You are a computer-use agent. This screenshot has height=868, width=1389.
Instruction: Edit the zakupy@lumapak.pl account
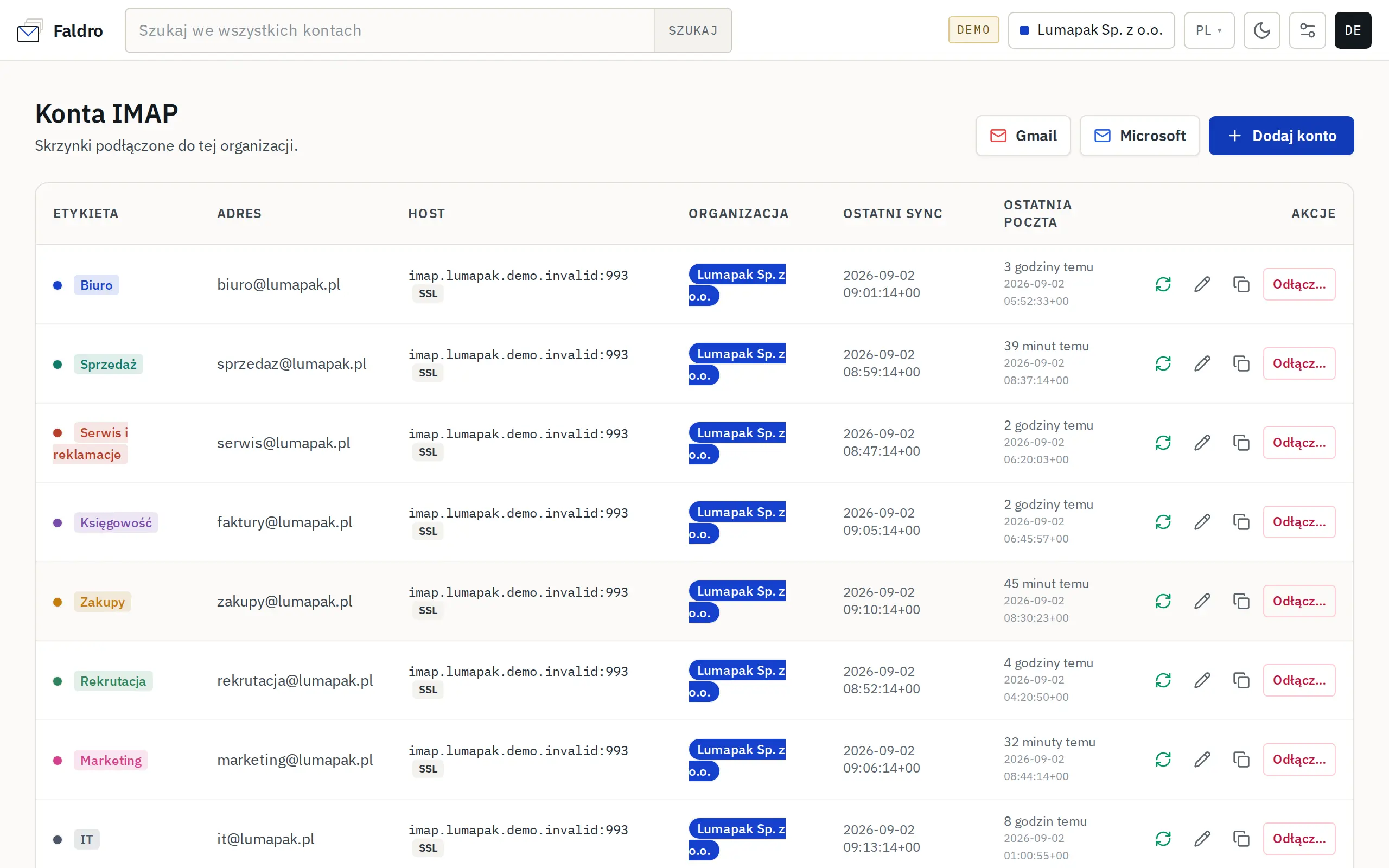pos(1202,601)
